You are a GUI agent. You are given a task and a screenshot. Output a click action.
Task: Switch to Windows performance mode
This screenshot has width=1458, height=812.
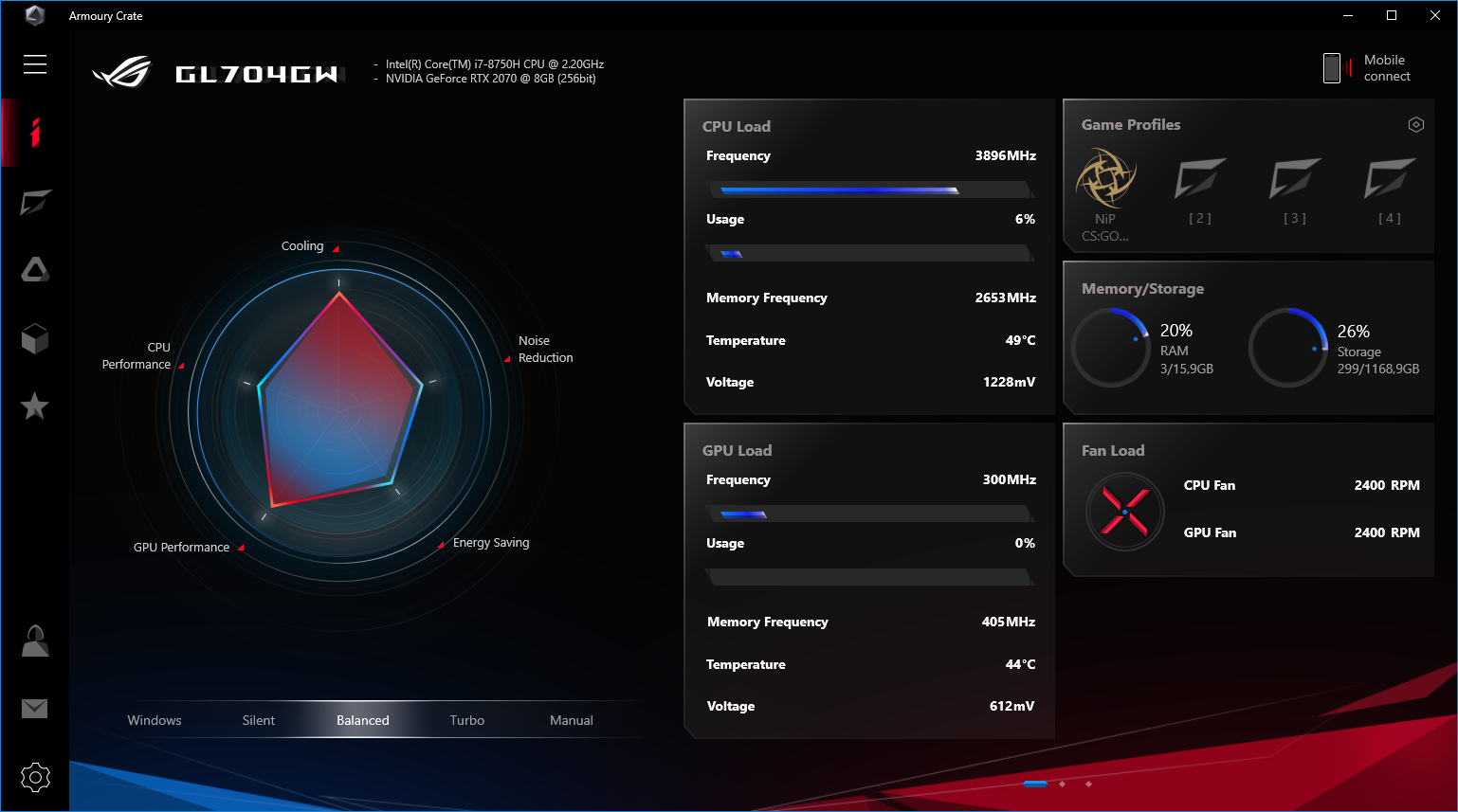(155, 720)
